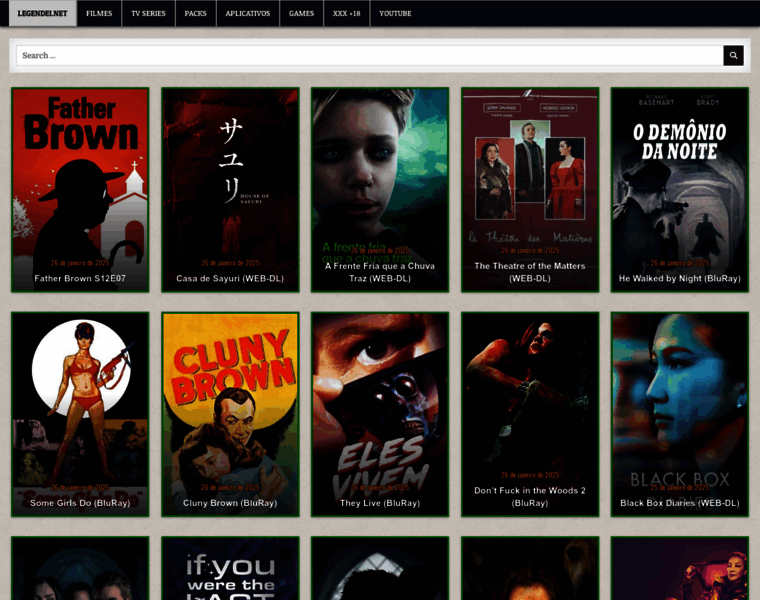
Task: Open the Casa de Sayuri poster card
Action: pyautogui.click(x=230, y=190)
